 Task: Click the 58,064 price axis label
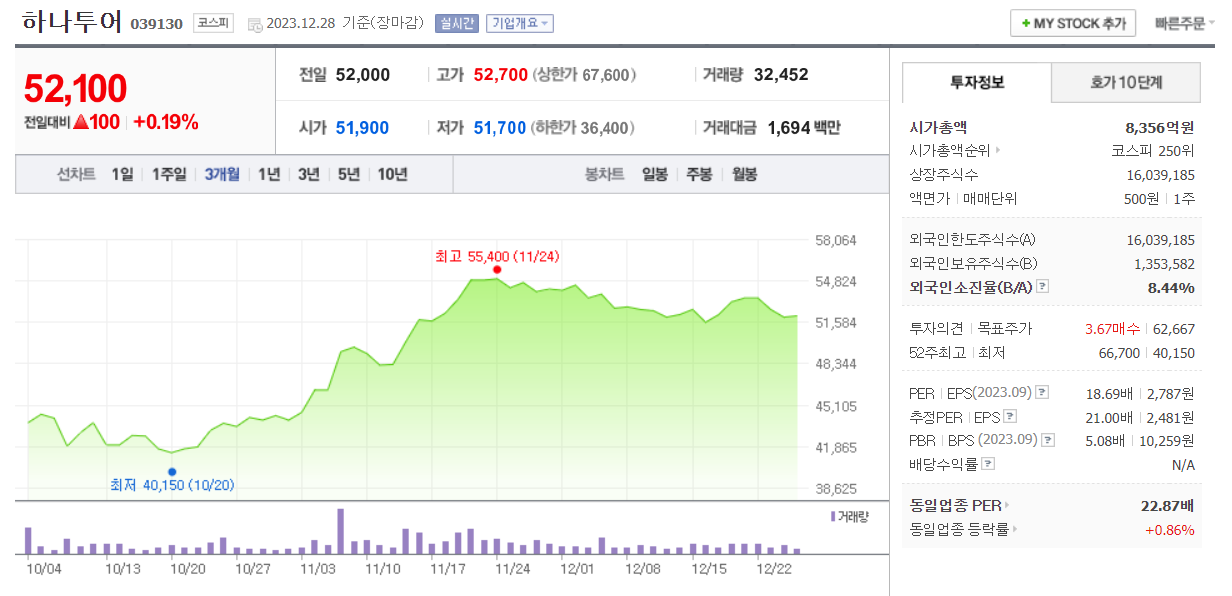pyautogui.click(x=836, y=240)
